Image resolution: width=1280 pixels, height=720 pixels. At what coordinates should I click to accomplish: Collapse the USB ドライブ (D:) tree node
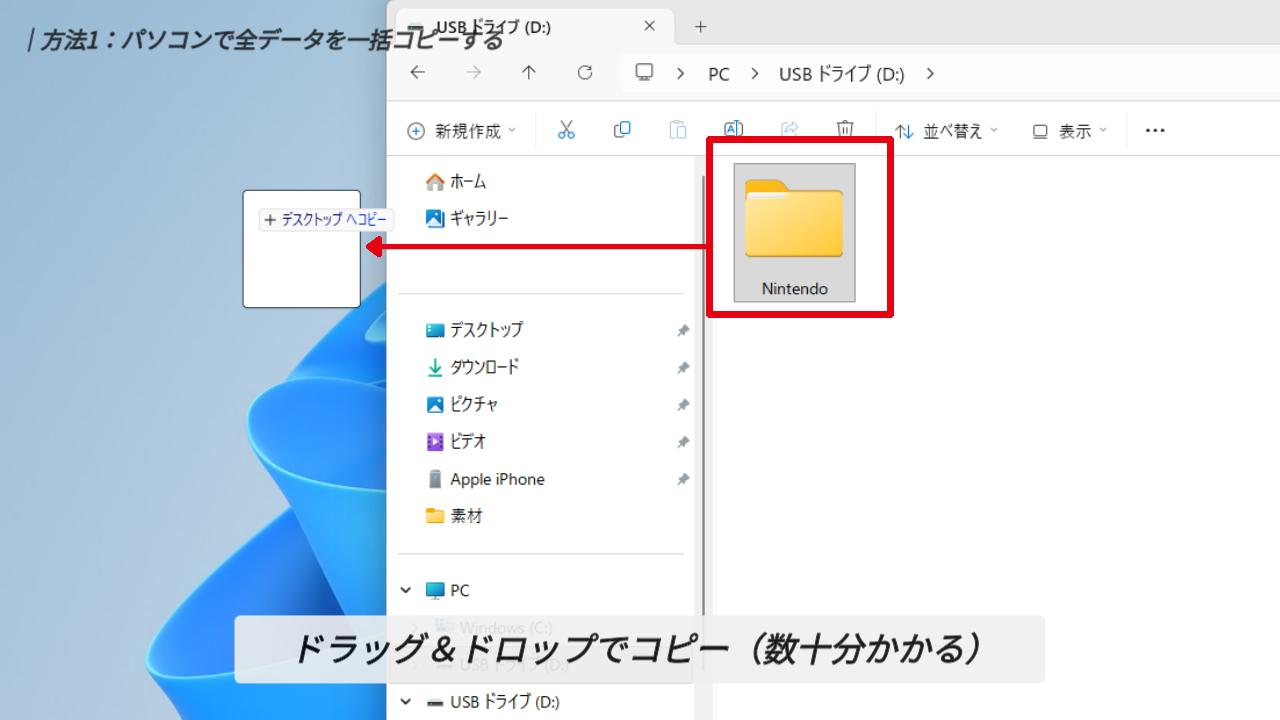406,702
